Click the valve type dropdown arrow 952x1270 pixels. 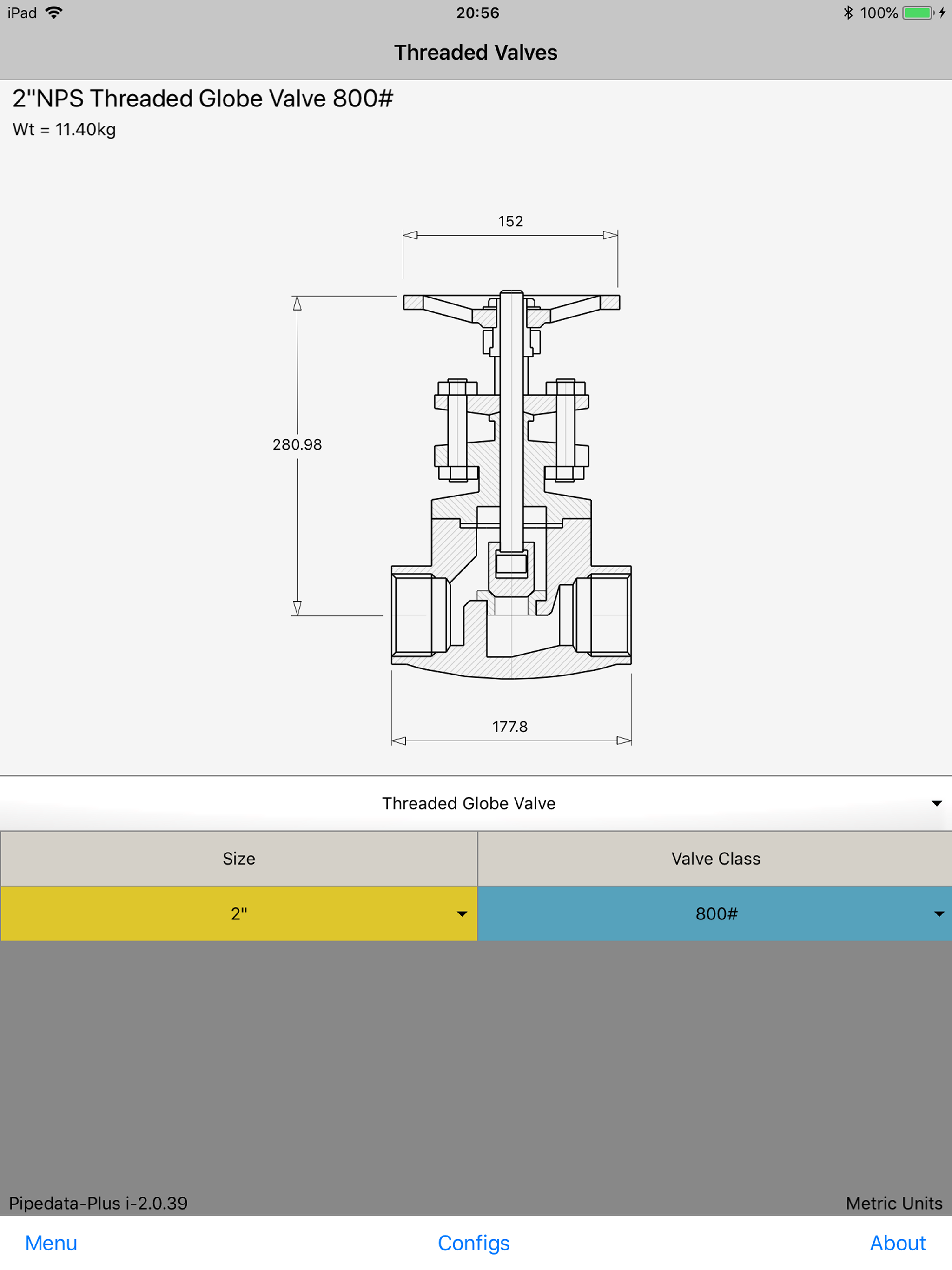937,803
